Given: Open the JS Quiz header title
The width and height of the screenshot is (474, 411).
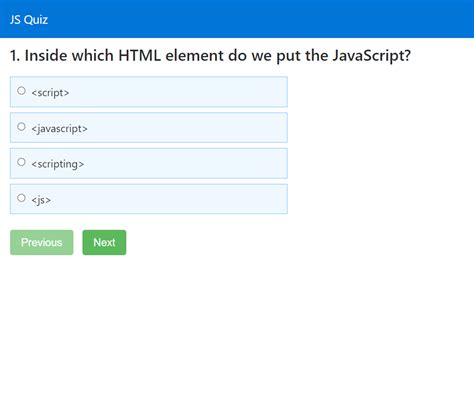Looking at the screenshot, I should click(x=29, y=20).
